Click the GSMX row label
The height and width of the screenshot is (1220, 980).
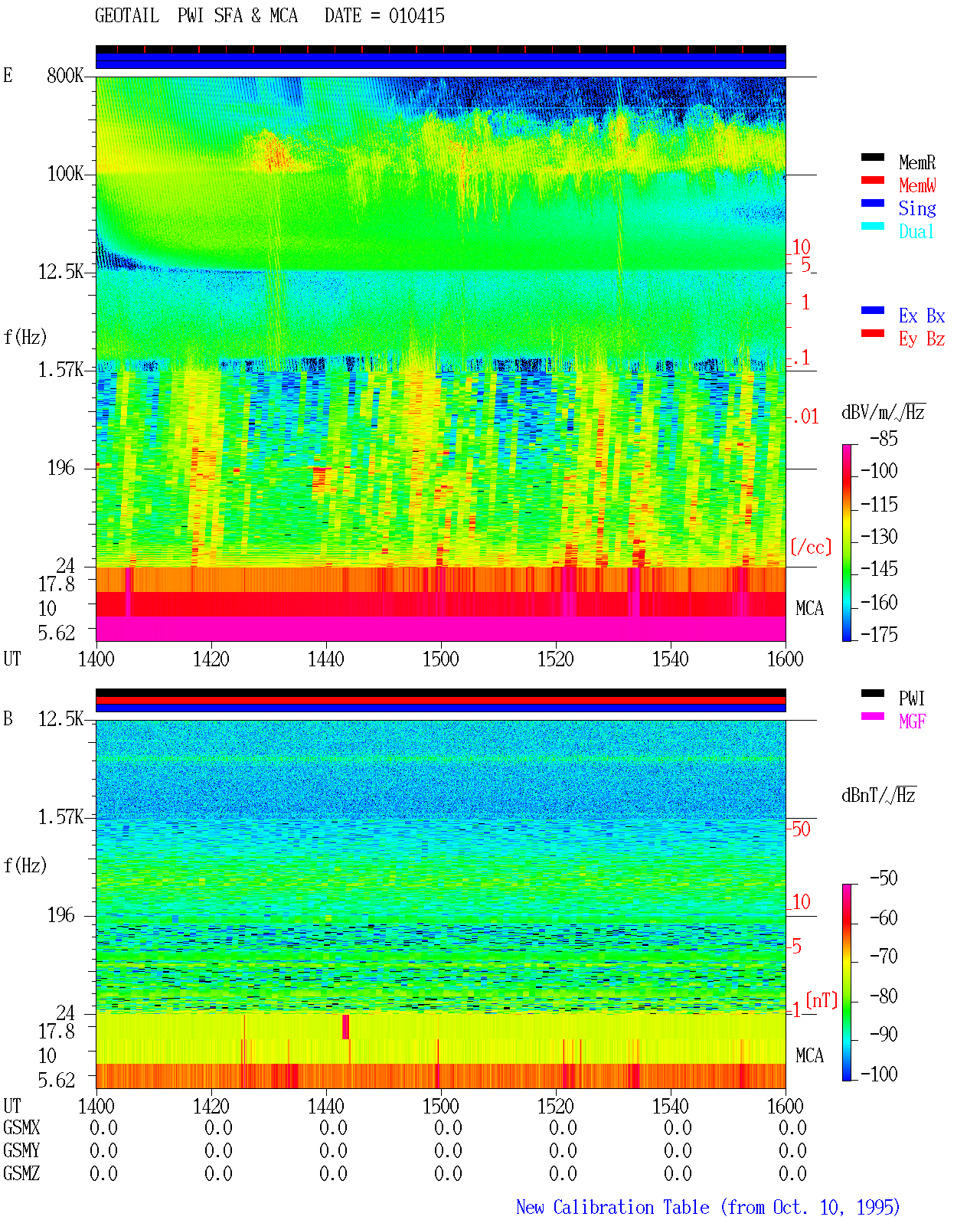click(21, 1128)
